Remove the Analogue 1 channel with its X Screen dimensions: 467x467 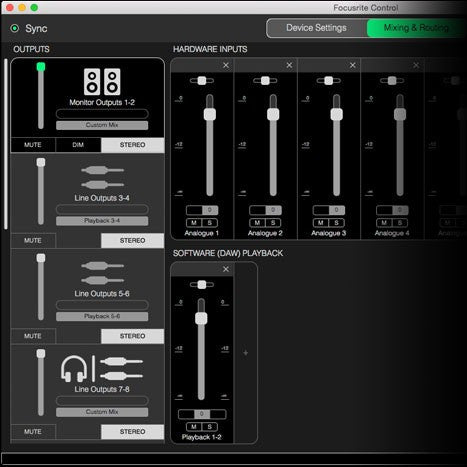point(226,65)
